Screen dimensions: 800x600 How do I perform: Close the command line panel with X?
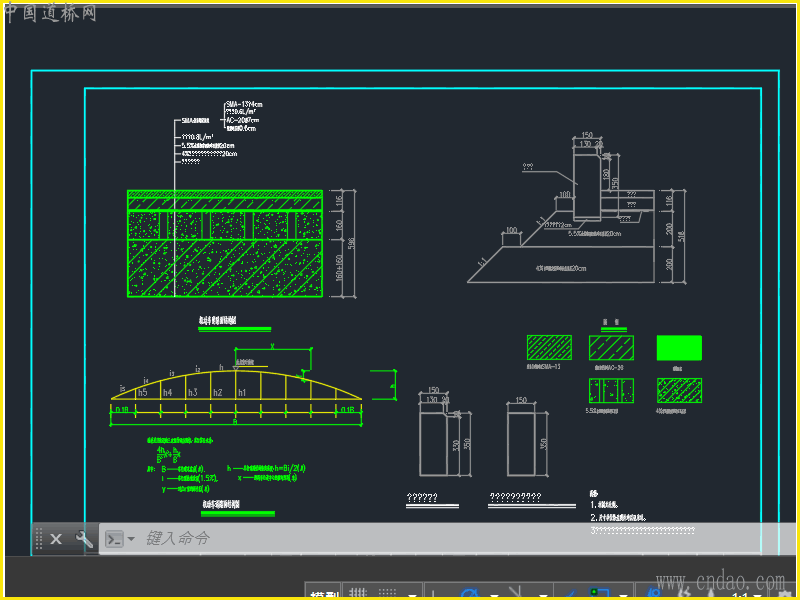tap(56, 539)
